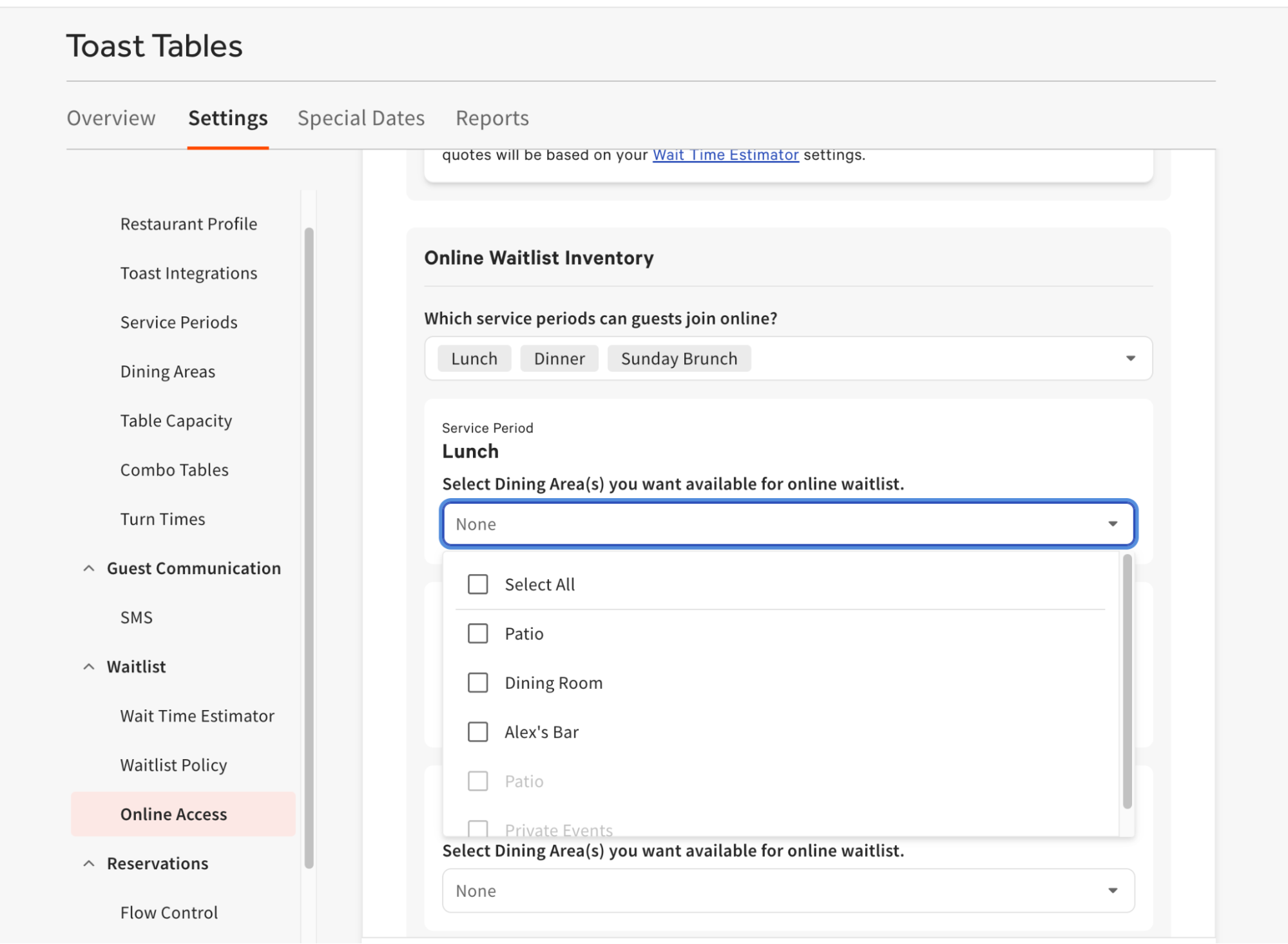Viewport: 1288px width, 944px height.
Task: Check the Select All checkbox
Action: pos(477,584)
